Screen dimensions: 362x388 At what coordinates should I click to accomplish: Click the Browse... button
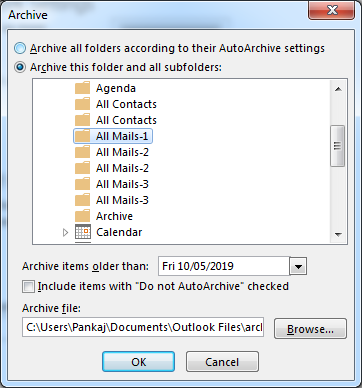[310, 329]
